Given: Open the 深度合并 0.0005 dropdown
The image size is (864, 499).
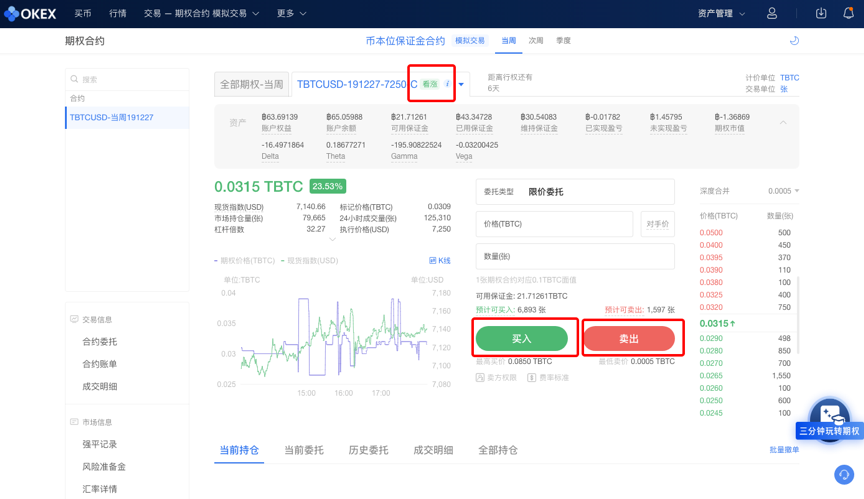Looking at the screenshot, I should coord(783,191).
